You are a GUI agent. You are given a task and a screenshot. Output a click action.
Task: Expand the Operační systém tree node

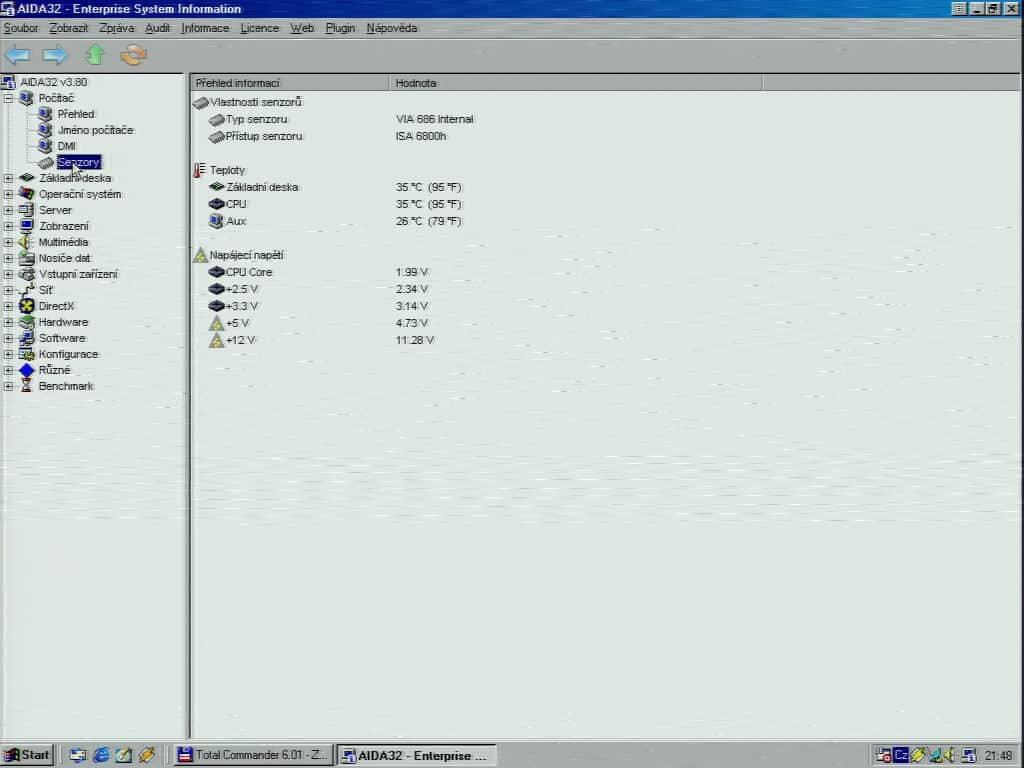[8, 194]
